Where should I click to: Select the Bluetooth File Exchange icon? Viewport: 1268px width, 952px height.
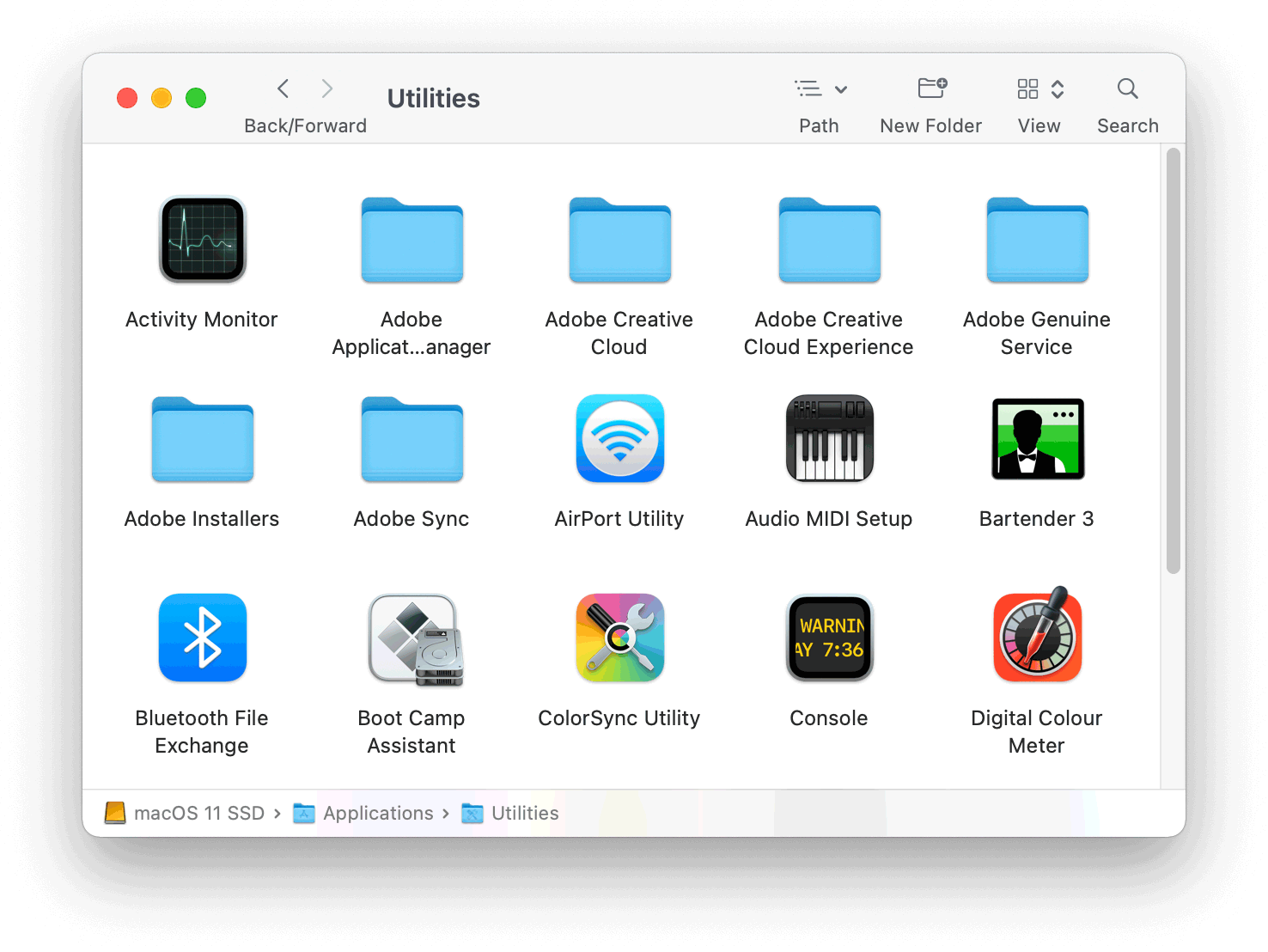click(x=203, y=638)
